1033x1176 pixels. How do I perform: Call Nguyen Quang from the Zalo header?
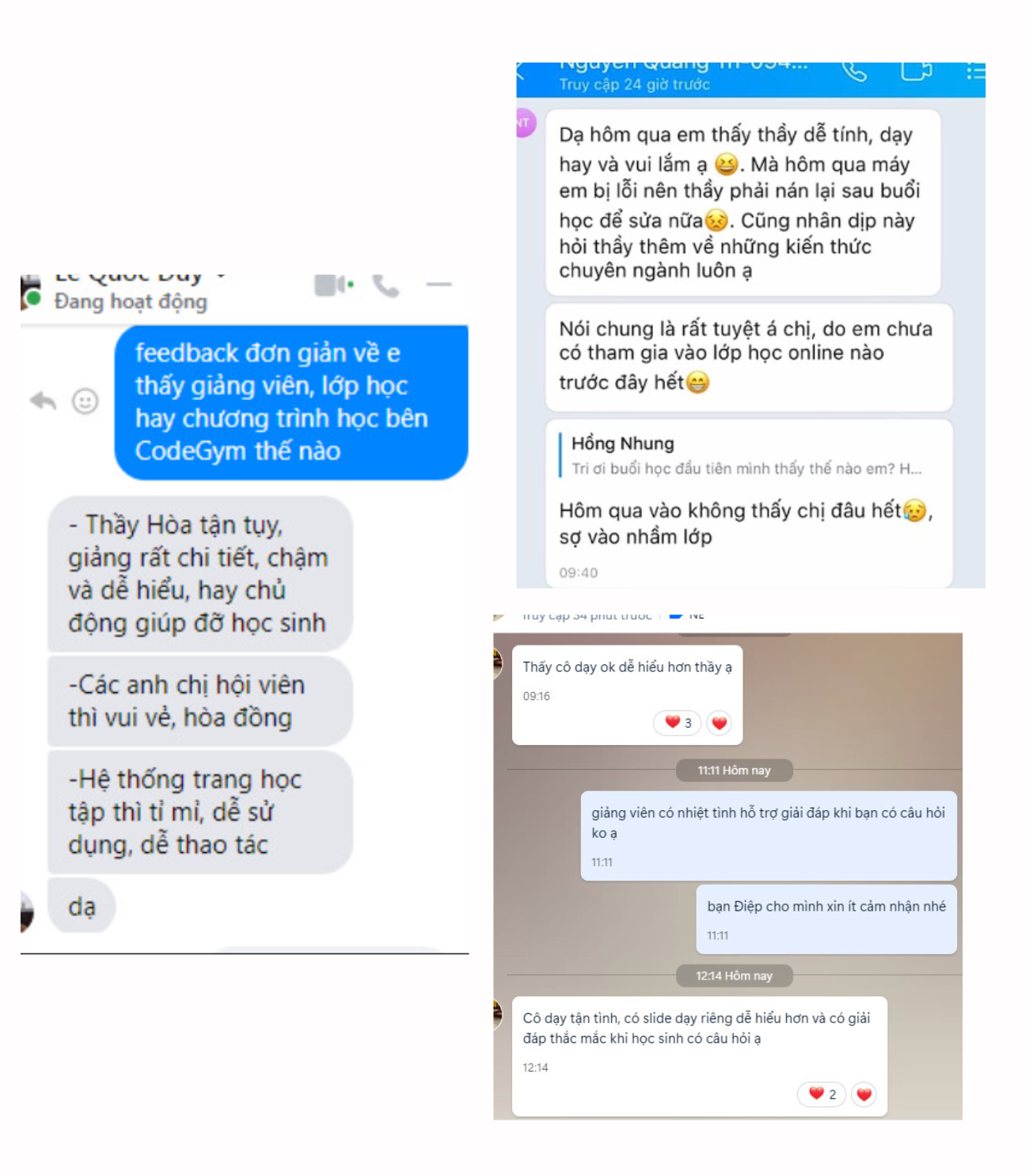point(854,71)
